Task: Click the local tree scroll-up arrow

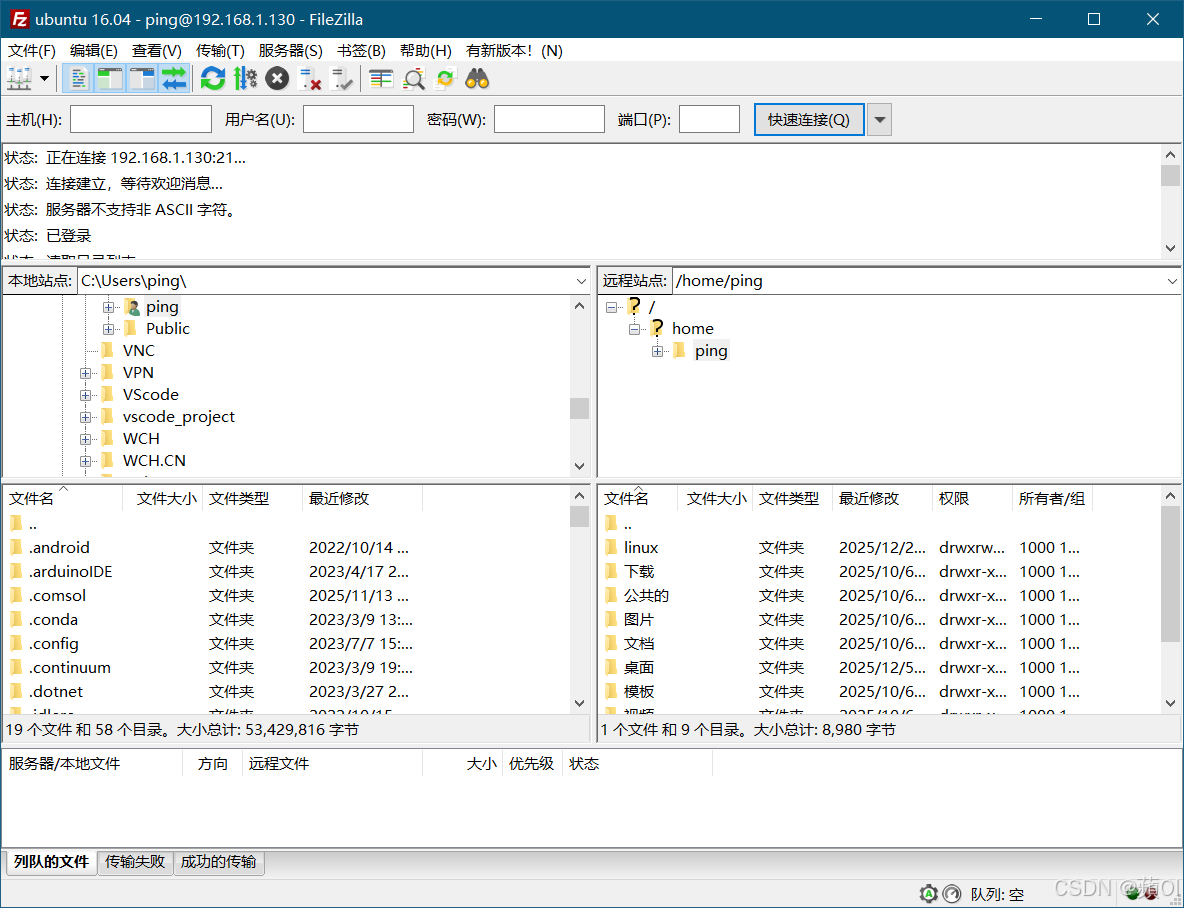Action: [x=579, y=306]
